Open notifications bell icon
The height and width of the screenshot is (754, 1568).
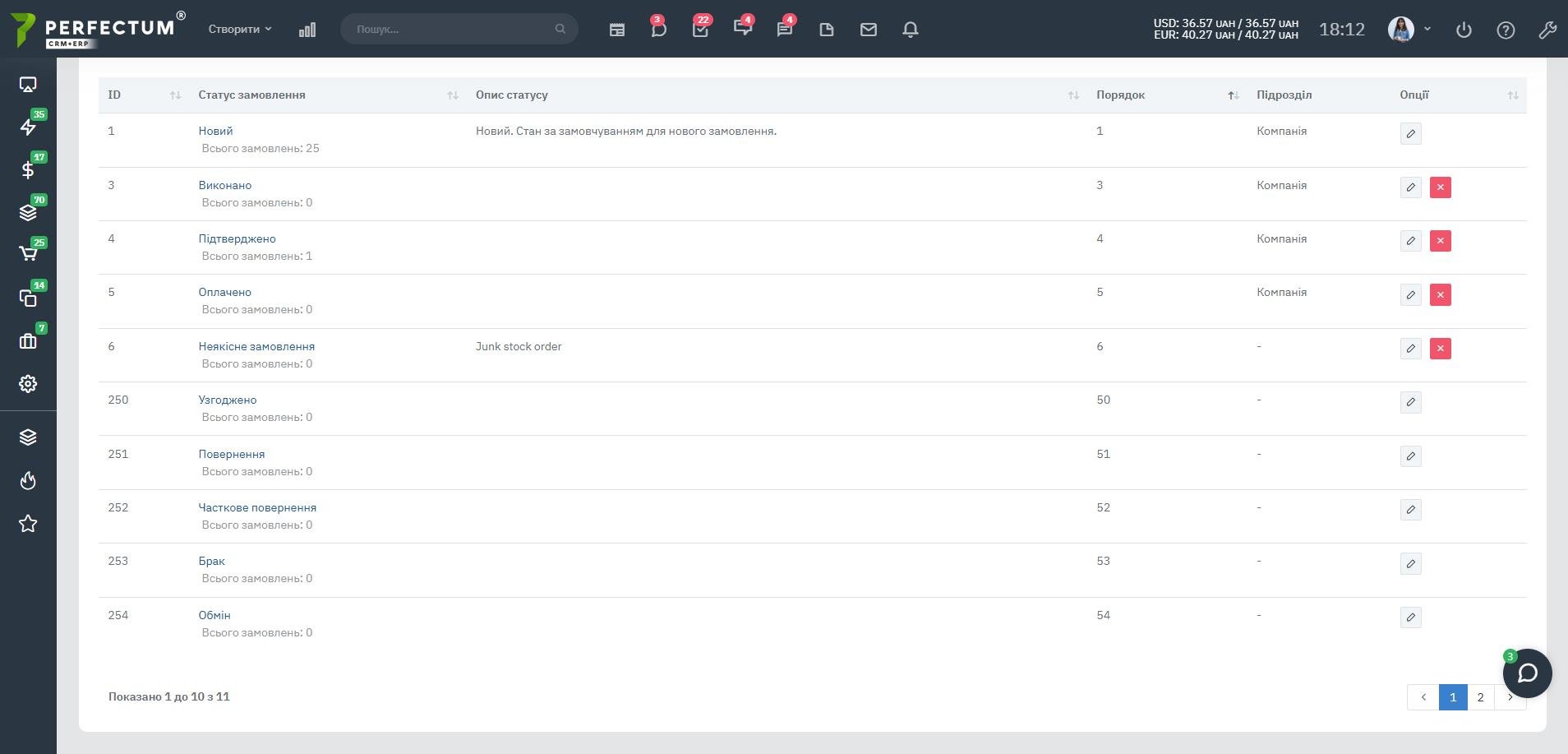point(911,30)
